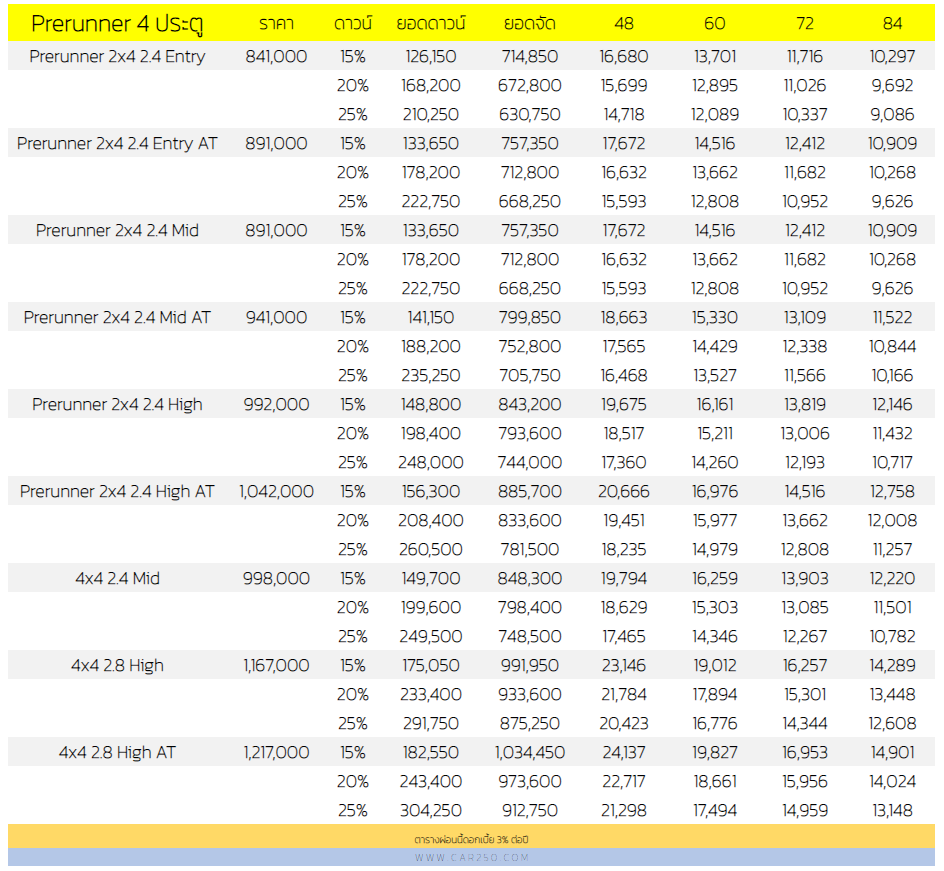944x871 pixels.
Task: Click finance amount 991,950
Action: point(530,666)
